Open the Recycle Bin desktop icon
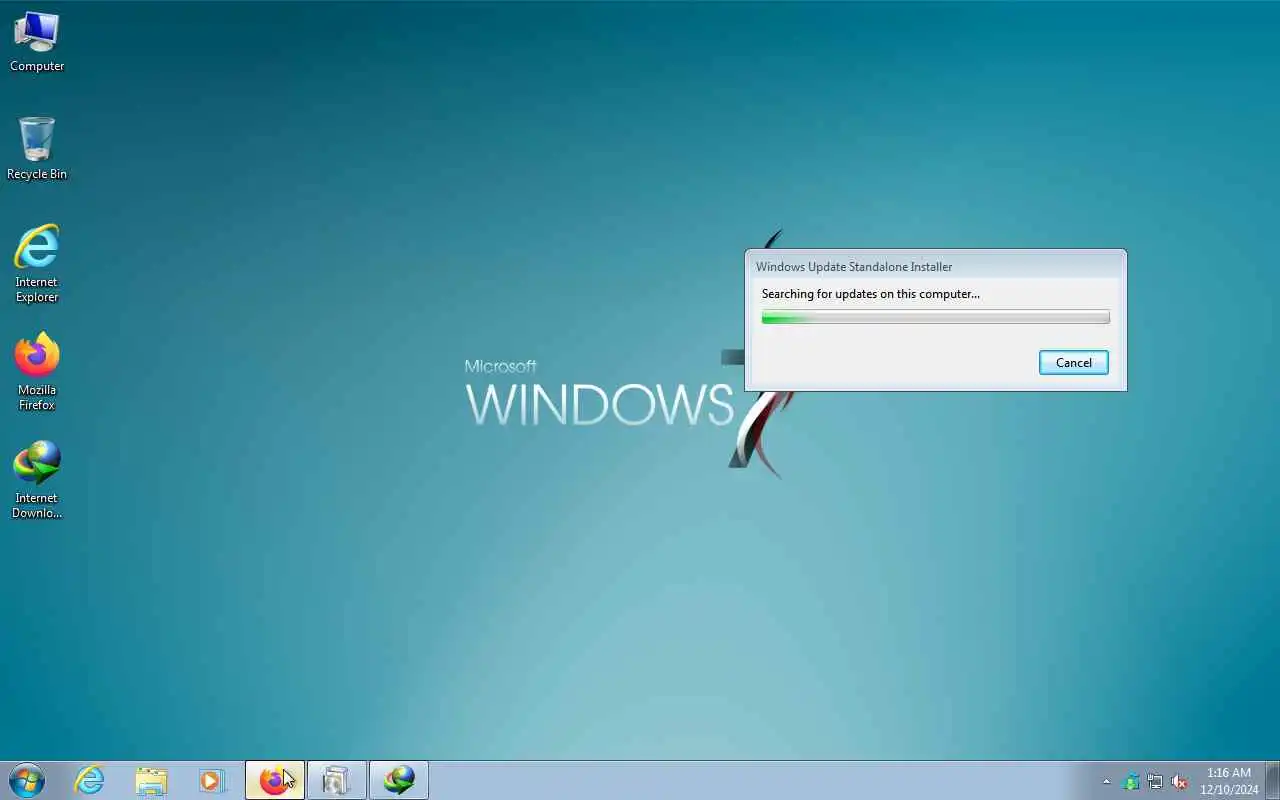Viewport: 1280px width, 800px height. [x=37, y=150]
